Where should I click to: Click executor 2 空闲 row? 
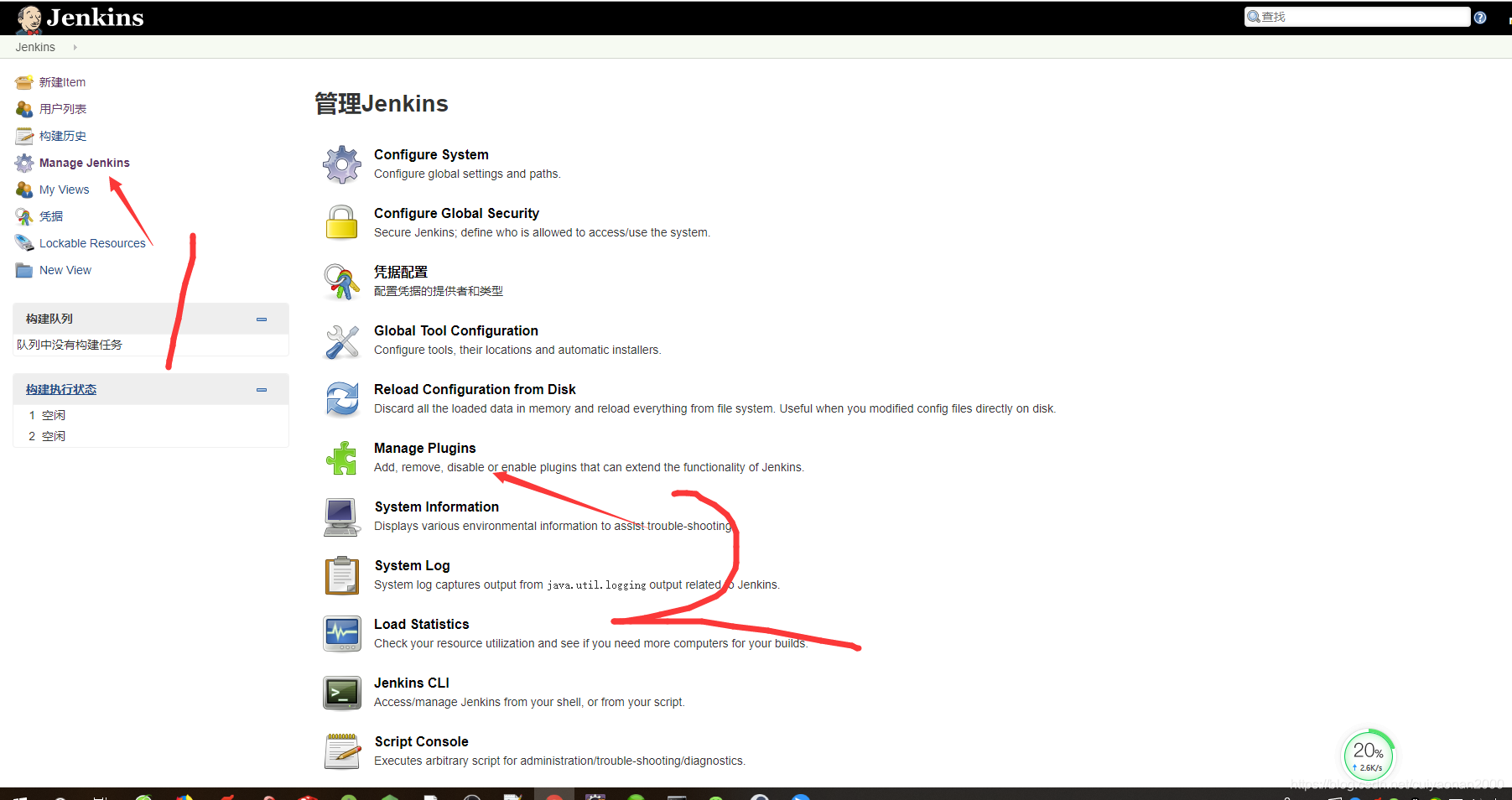(x=151, y=436)
